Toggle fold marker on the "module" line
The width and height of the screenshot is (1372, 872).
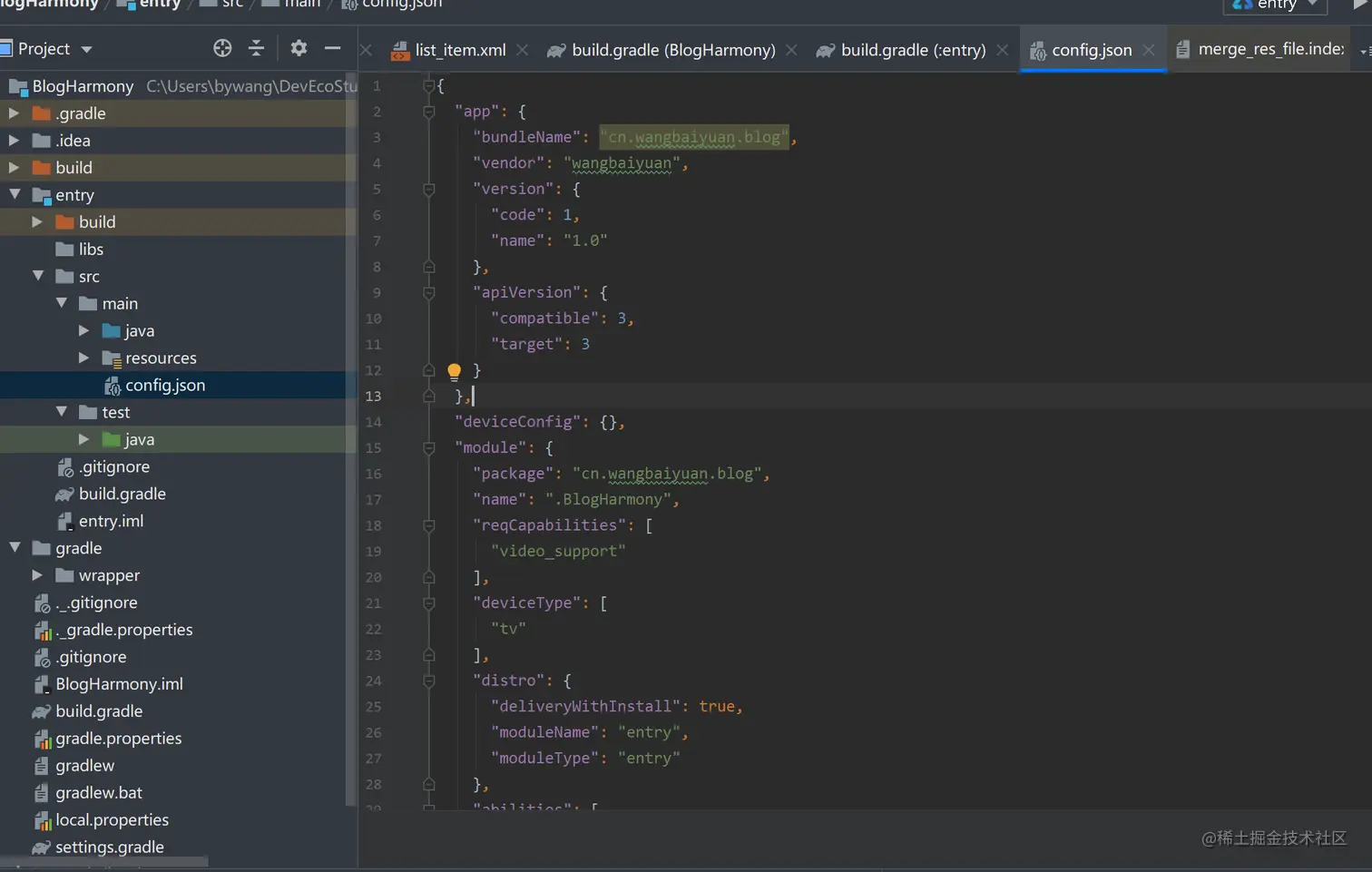(x=429, y=447)
